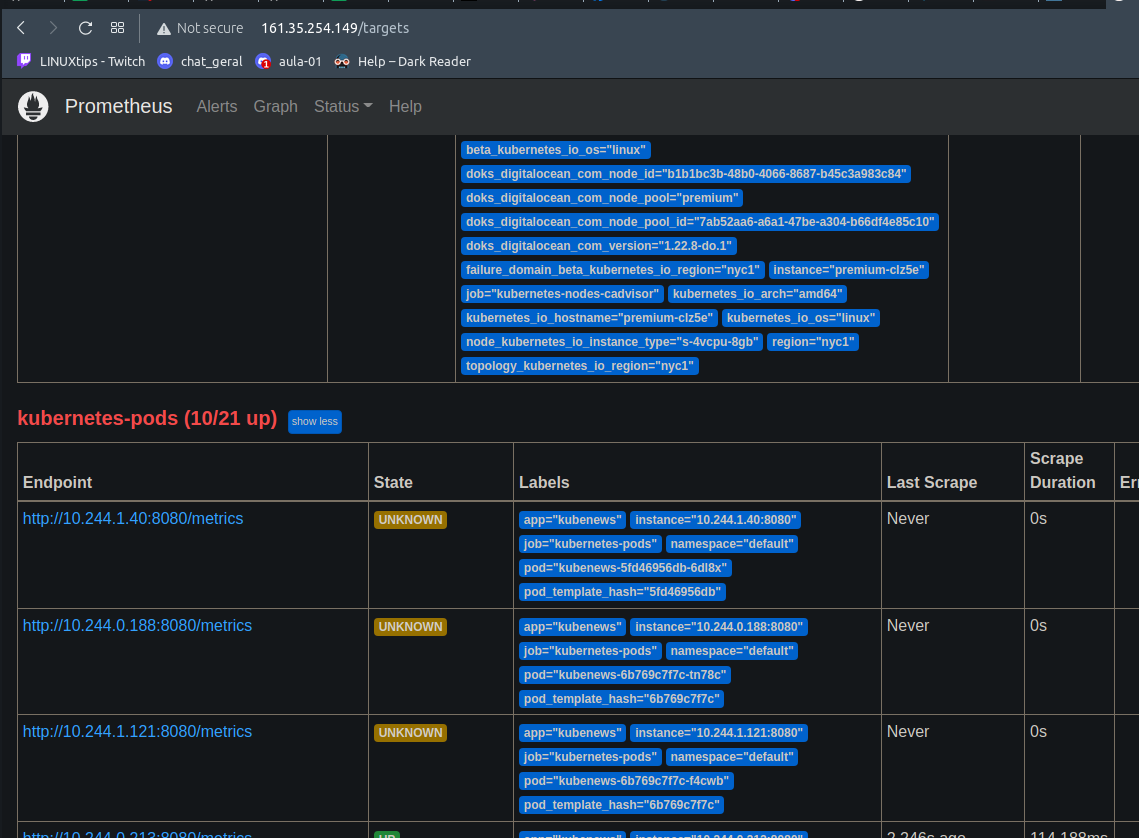The image size is (1139, 838).
Task: Expand the Status dropdown menu
Action: (x=343, y=107)
